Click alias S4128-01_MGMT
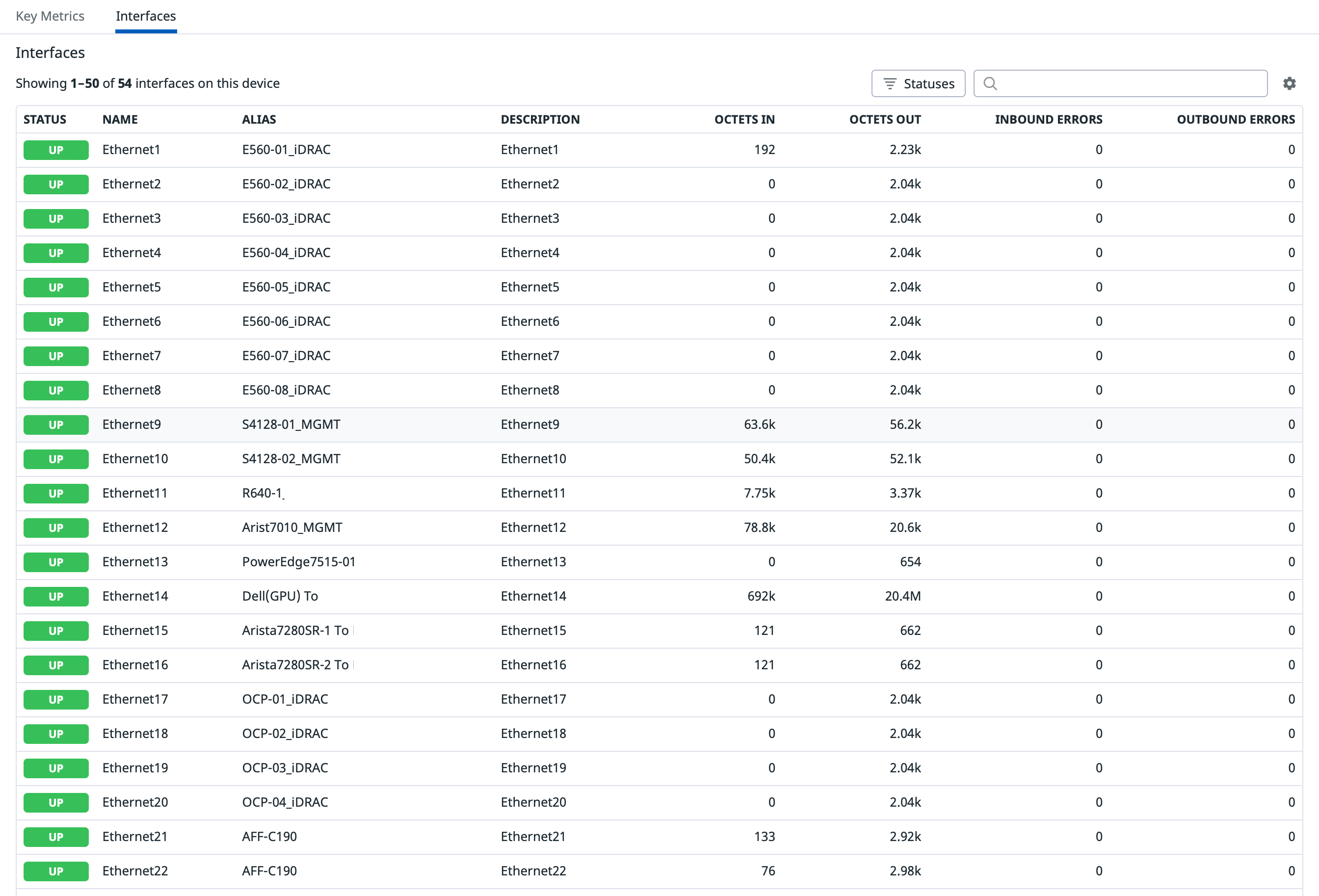 pos(291,424)
